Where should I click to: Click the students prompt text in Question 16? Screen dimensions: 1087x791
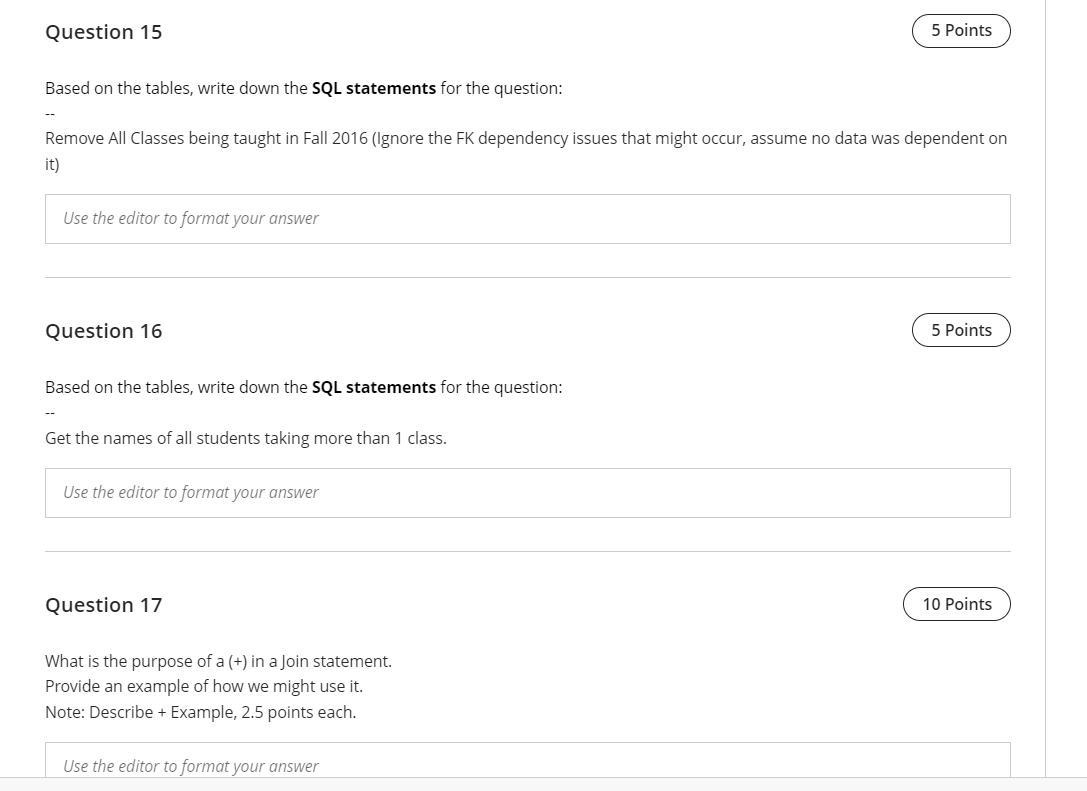(x=245, y=438)
